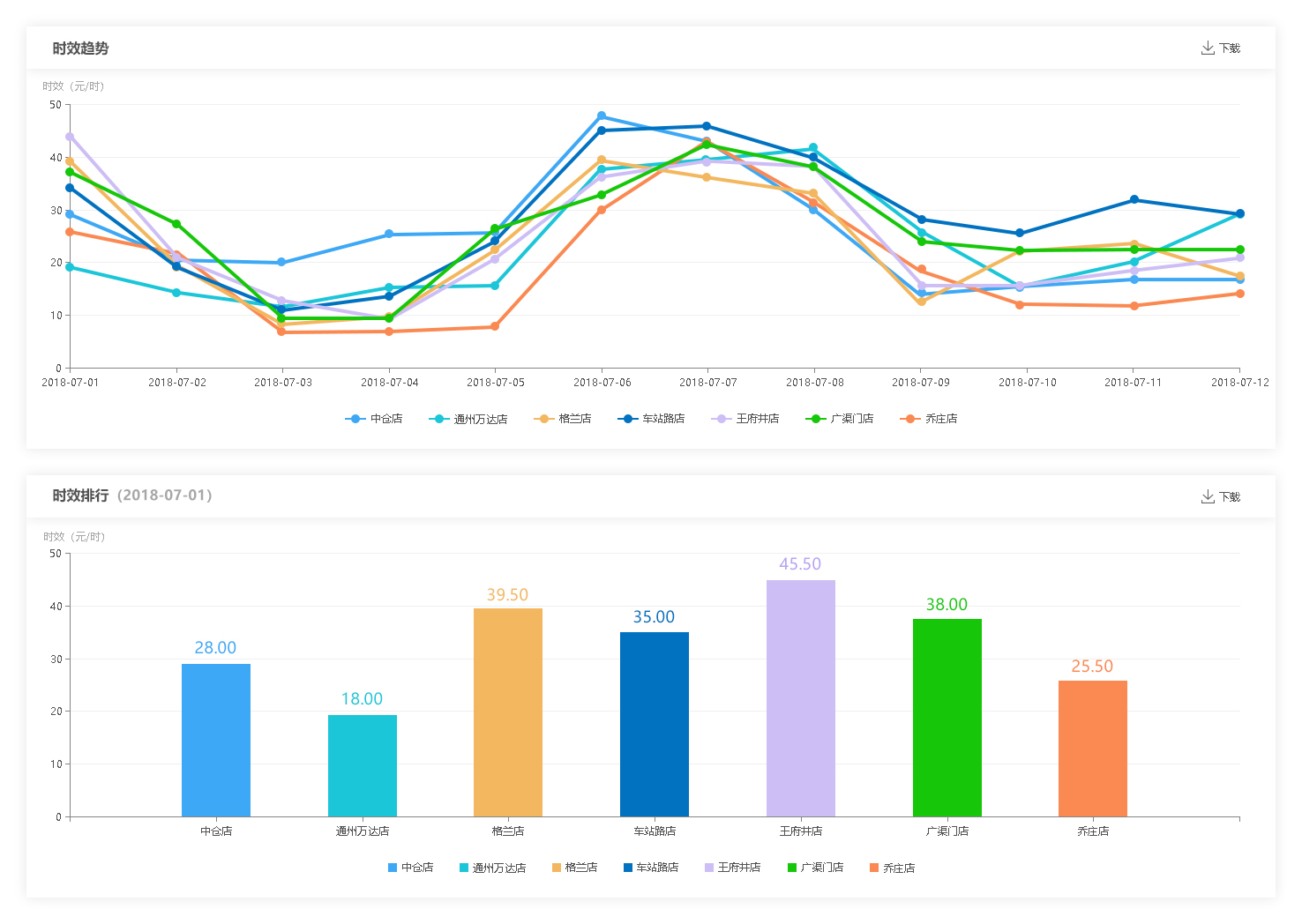The height and width of the screenshot is (924, 1302).
Task: Toggle 车站路店 in bar chart legend
Action: (x=652, y=868)
